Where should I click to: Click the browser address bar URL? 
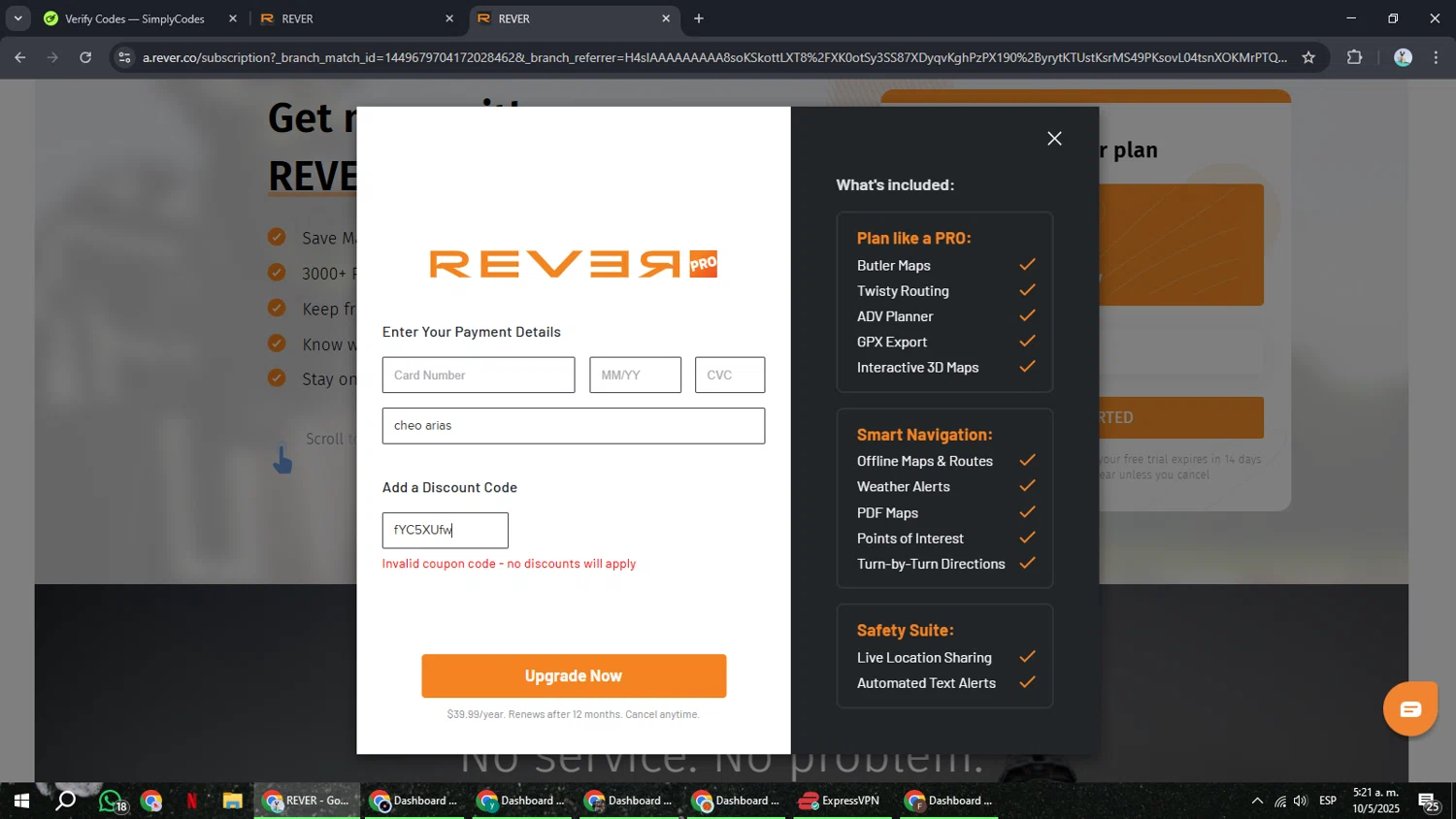(714, 57)
